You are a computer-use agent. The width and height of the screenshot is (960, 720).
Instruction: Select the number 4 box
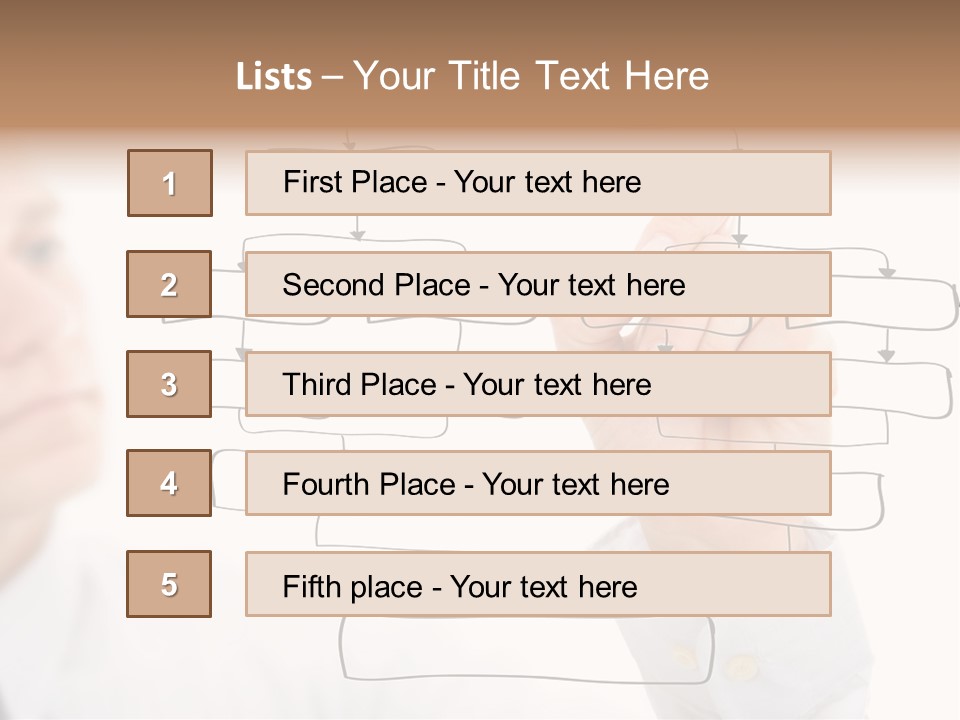(169, 483)
